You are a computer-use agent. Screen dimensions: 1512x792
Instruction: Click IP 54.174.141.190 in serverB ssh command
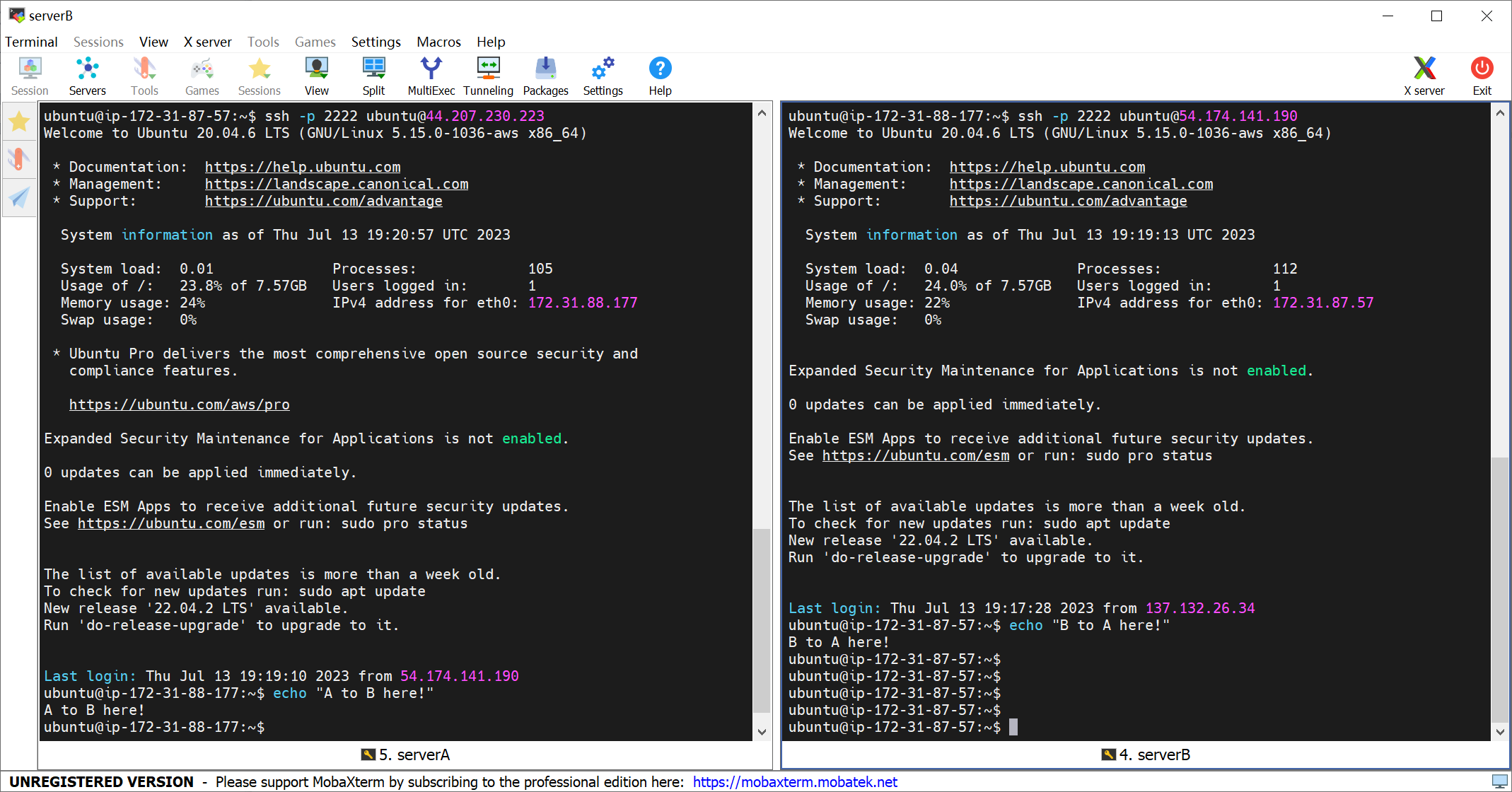(1238, 116)
